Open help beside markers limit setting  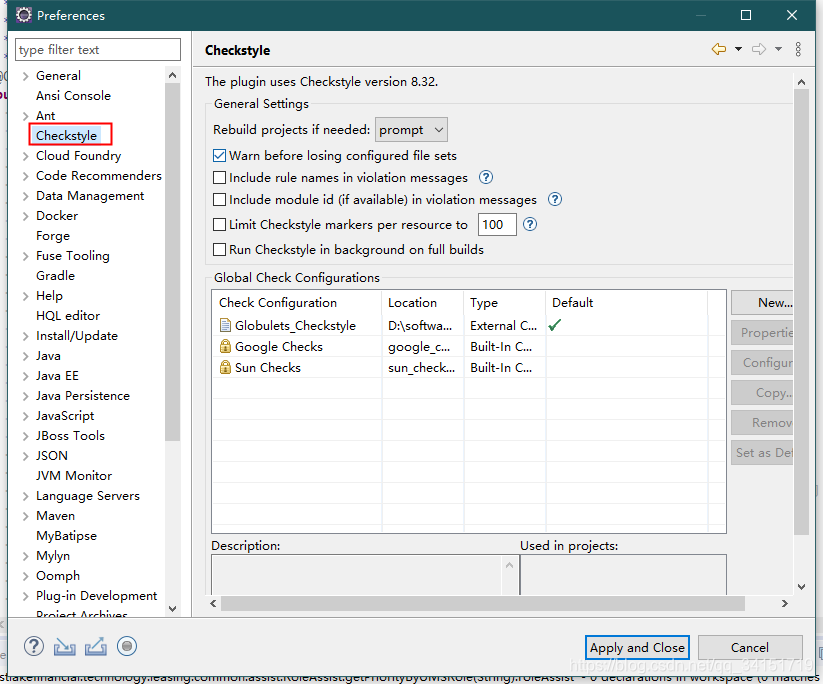pyautogui.click(x=529, y=224)
